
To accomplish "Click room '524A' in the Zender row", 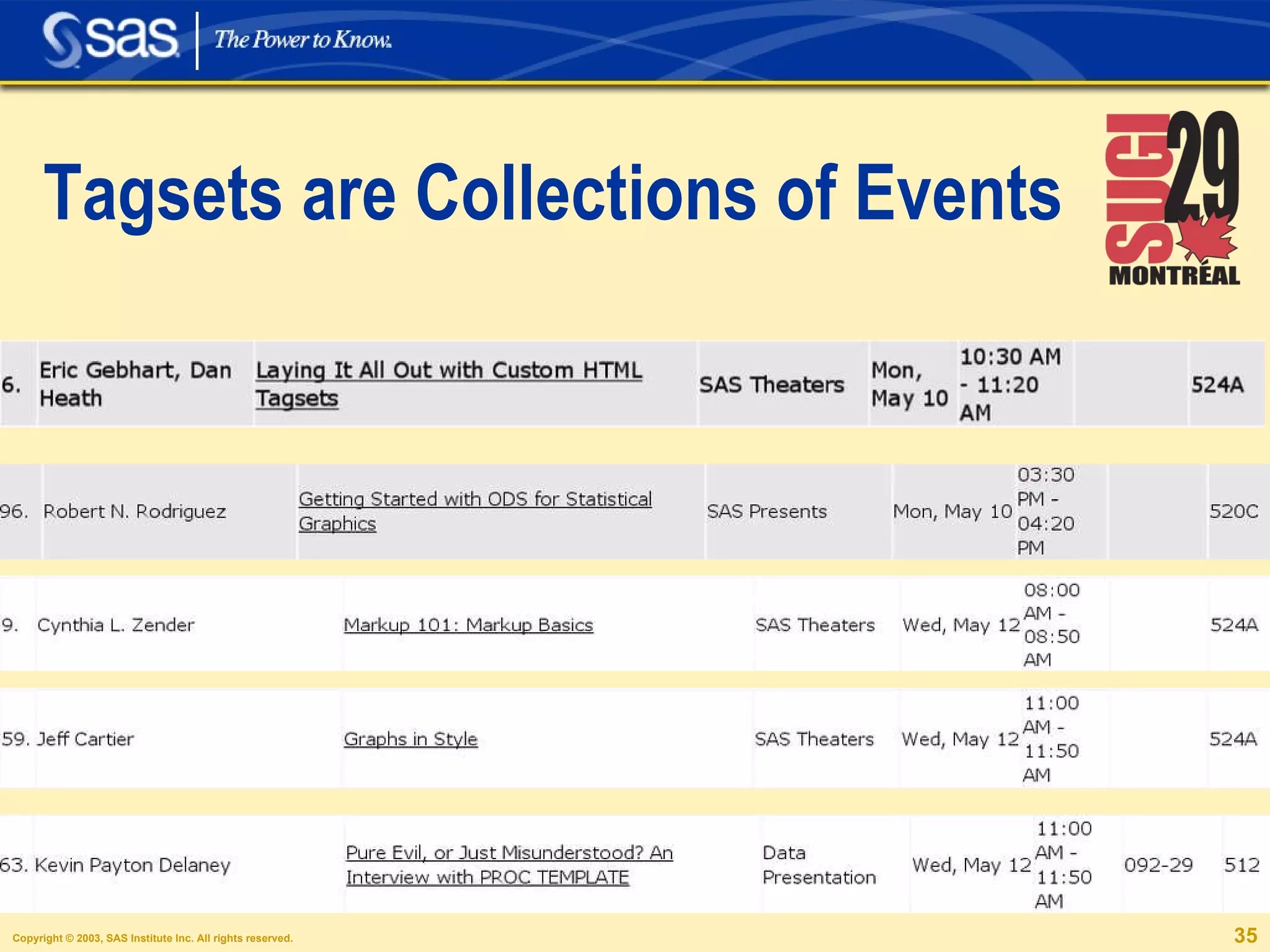I will pos(1235,625).
